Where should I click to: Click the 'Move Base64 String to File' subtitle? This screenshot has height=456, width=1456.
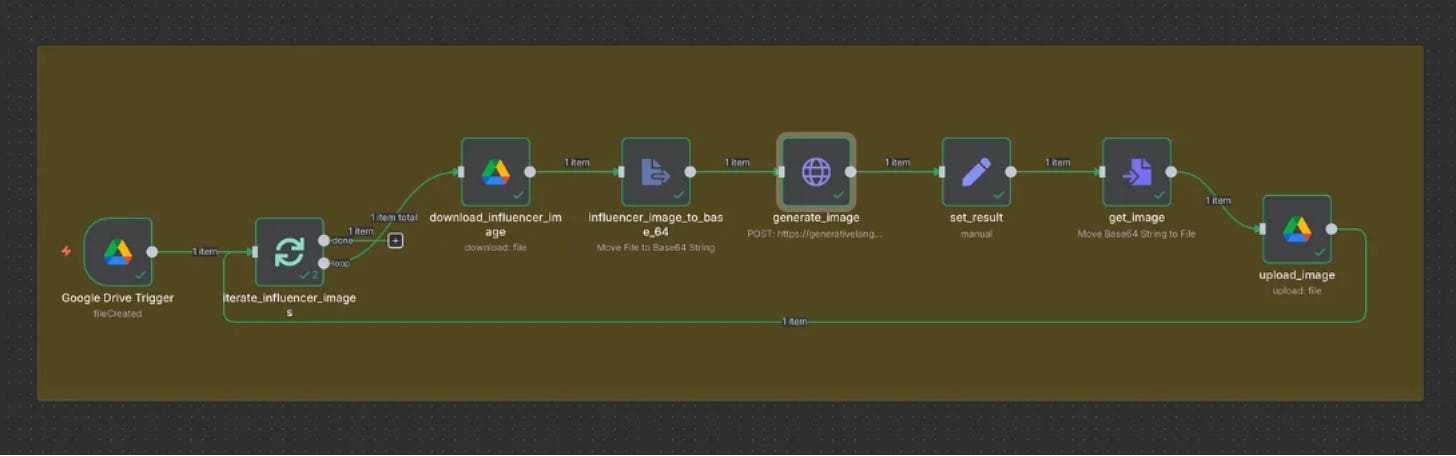pyautogui.click(x=1137, y=233)
